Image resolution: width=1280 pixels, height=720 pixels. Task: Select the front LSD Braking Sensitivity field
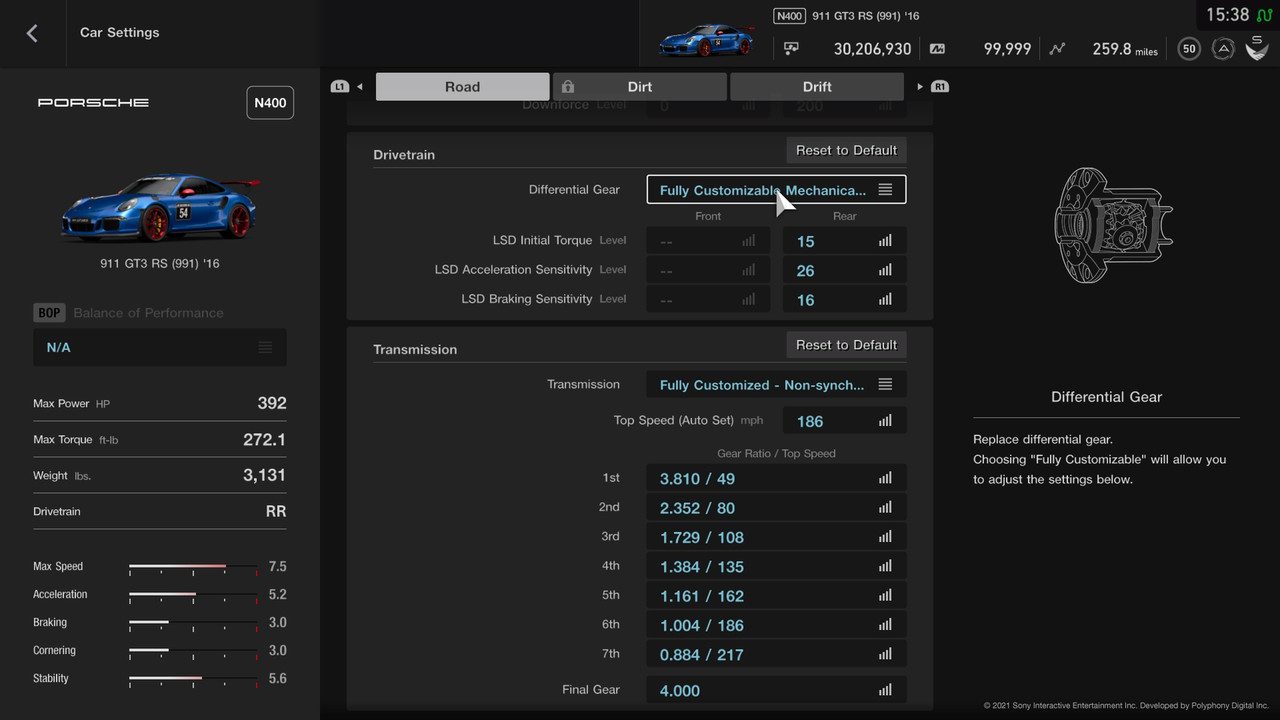pos(708,299)
